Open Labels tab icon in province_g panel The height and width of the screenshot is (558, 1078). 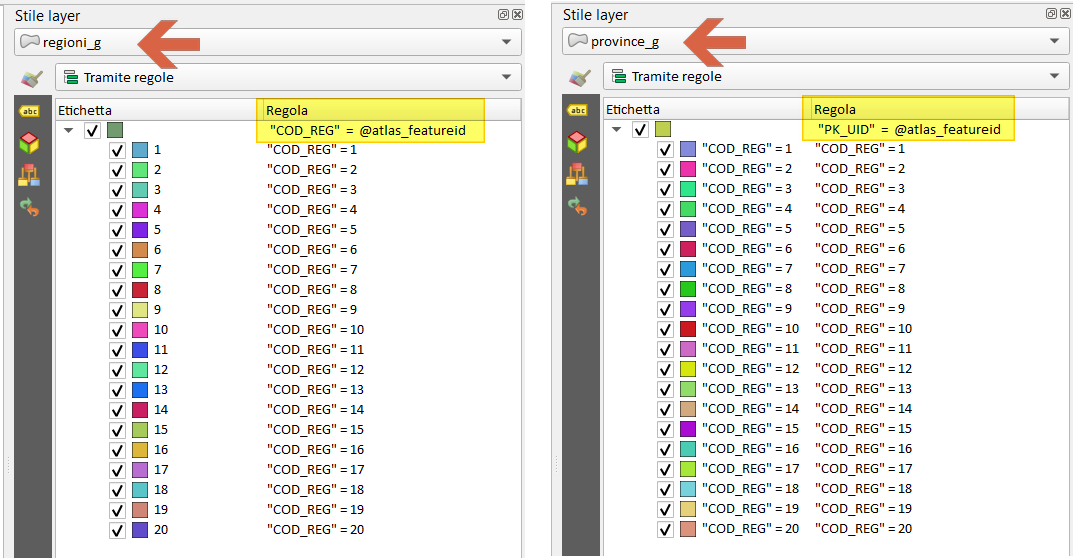(x=577, y=110)
